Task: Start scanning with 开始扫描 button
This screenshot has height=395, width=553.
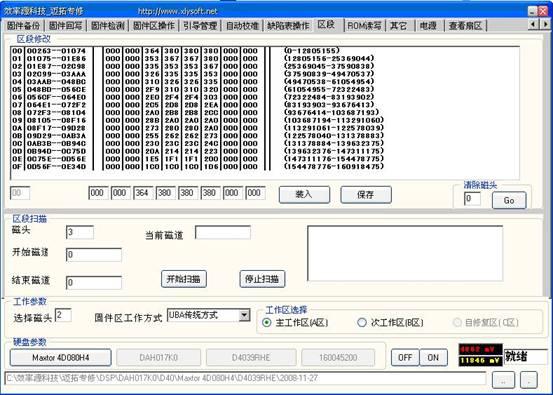Action: [184, 279]
